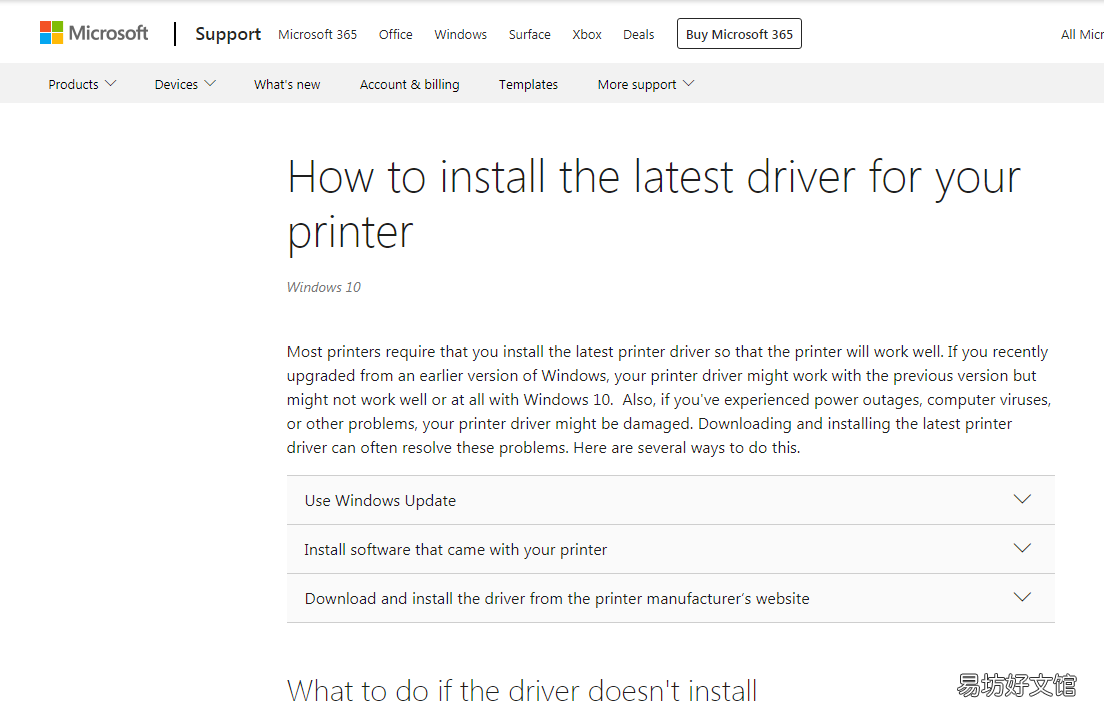
Task: Expand the Use Windows Update section
Action: (670, 500)
